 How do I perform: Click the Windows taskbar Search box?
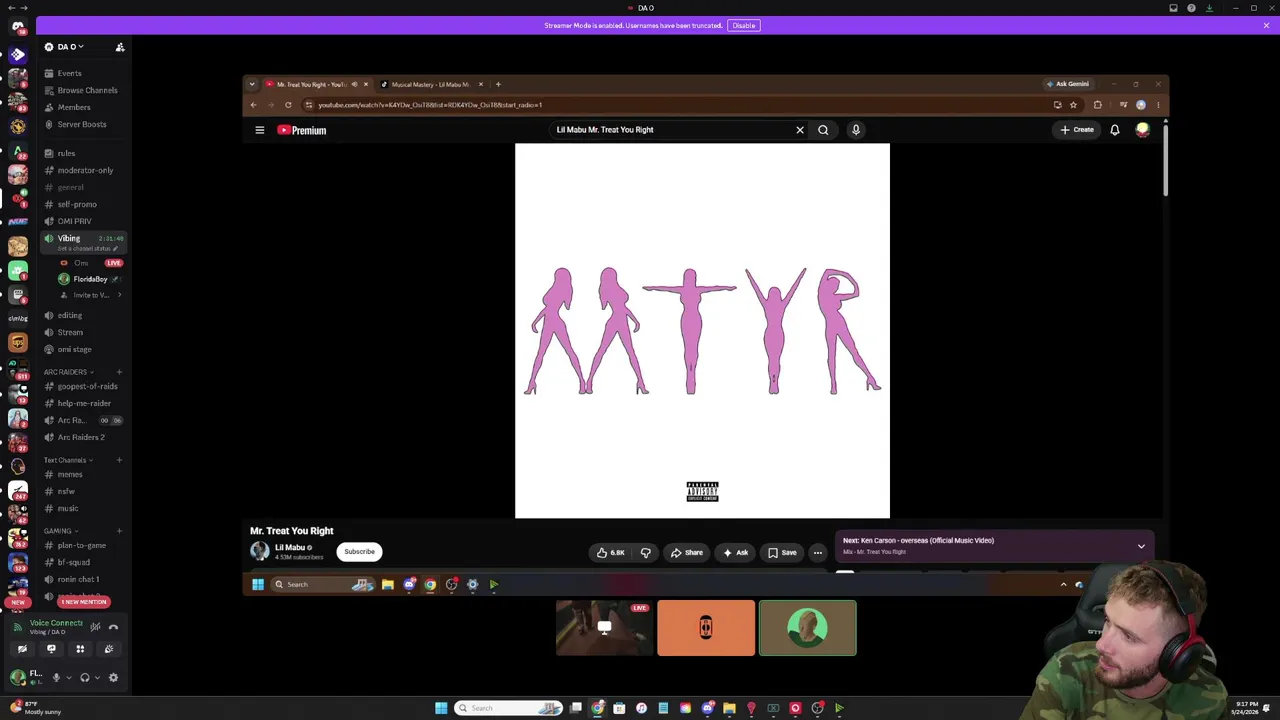508,708
